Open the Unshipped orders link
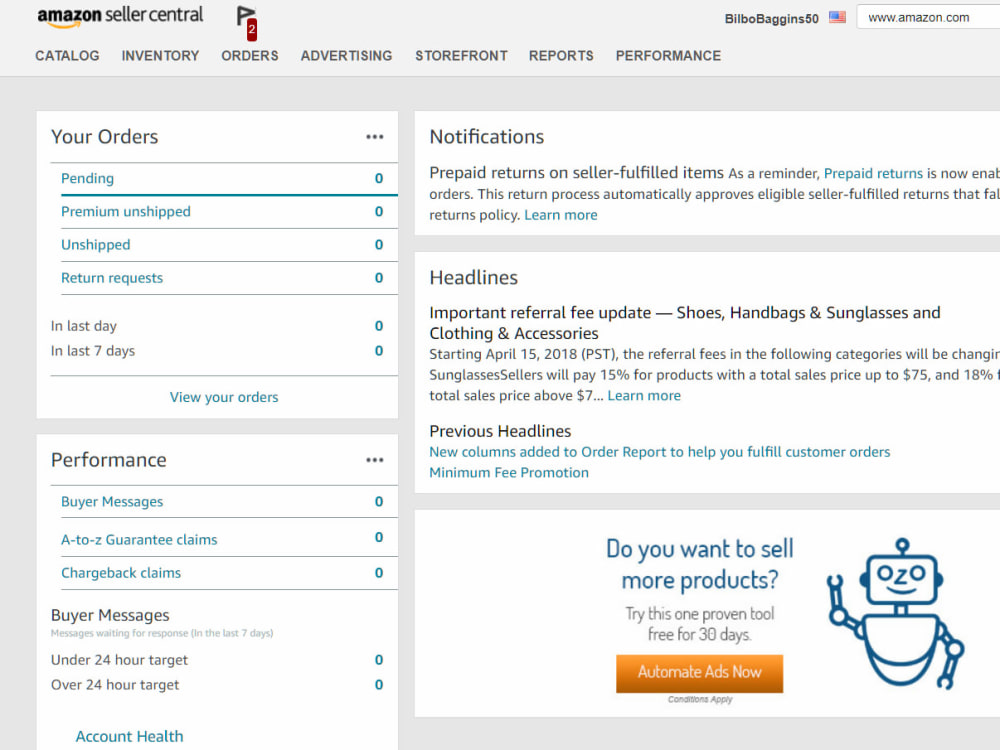This screenshot has width=1000, height=750. 96,245
